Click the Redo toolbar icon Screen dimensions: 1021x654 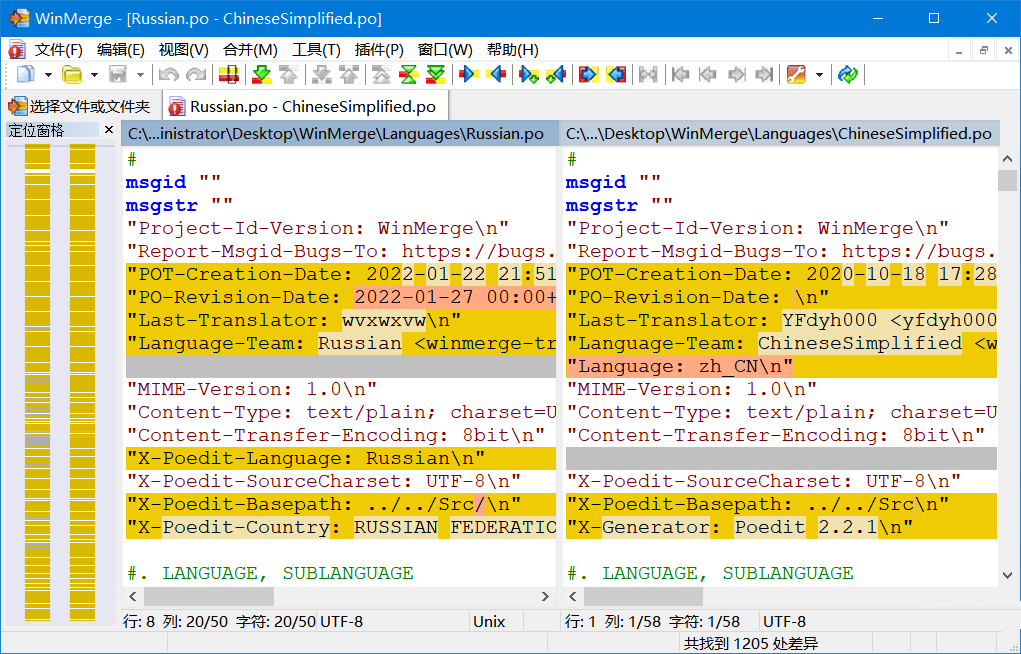pyautogui.click(x=196, y=75)
